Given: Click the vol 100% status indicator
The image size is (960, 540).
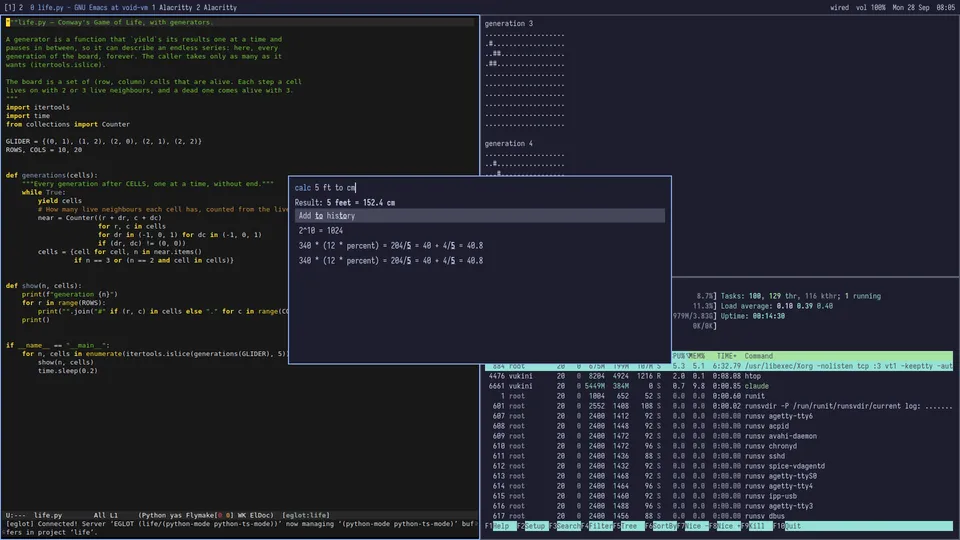Looking at the screenshot, I should tap(870, 7).
